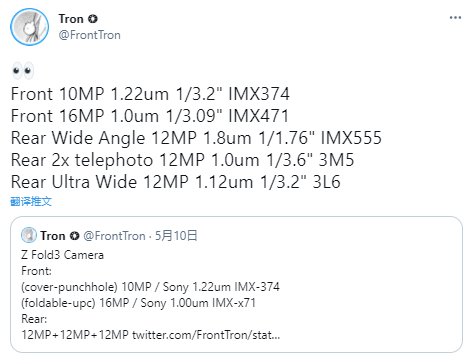Click Tron's large profile avatar
Image resolution: width=475 pixels, height=360 pixels.
click(29, 27)
